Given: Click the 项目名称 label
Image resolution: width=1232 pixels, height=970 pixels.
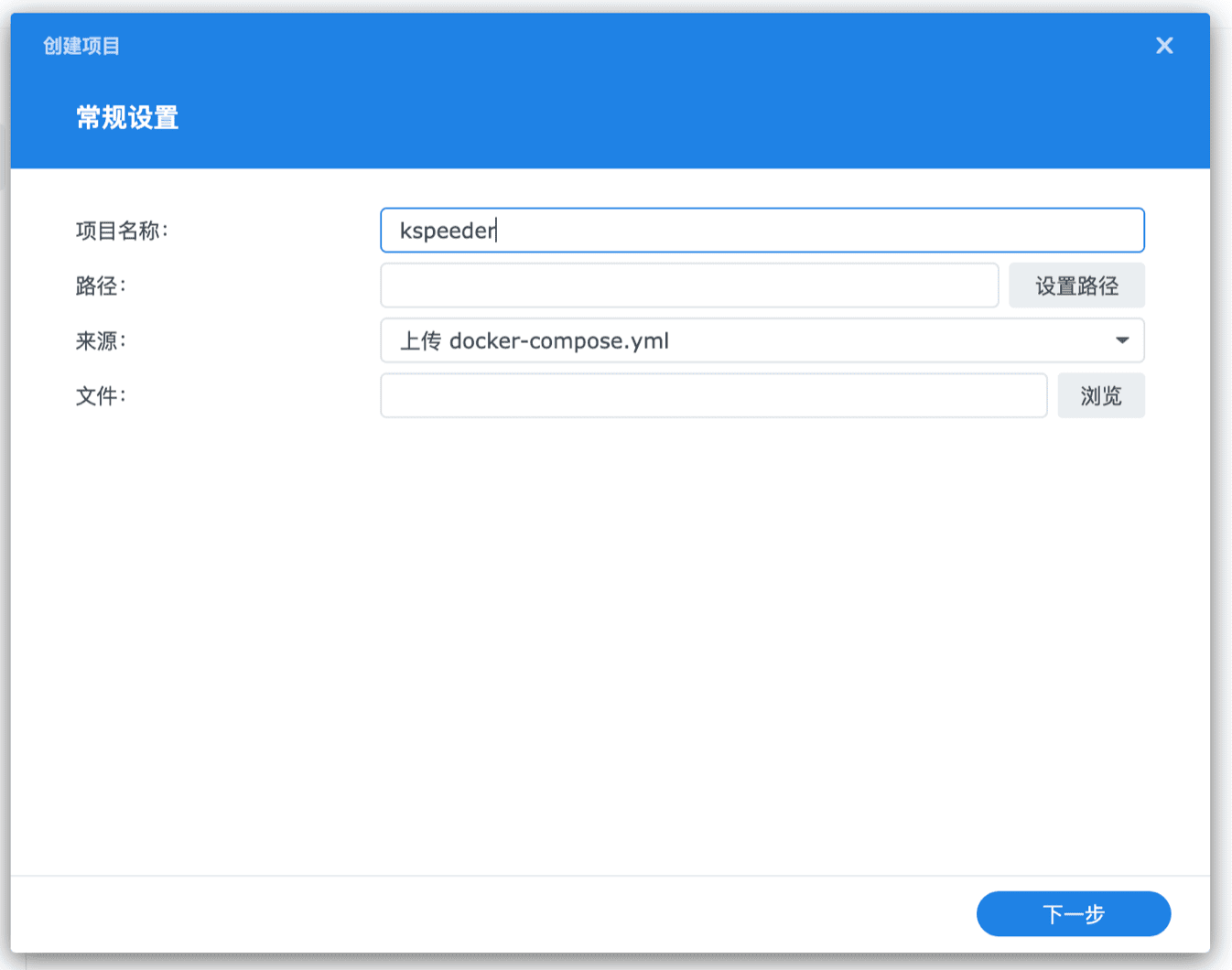Looking at the screenshot, I should point(121,231).
